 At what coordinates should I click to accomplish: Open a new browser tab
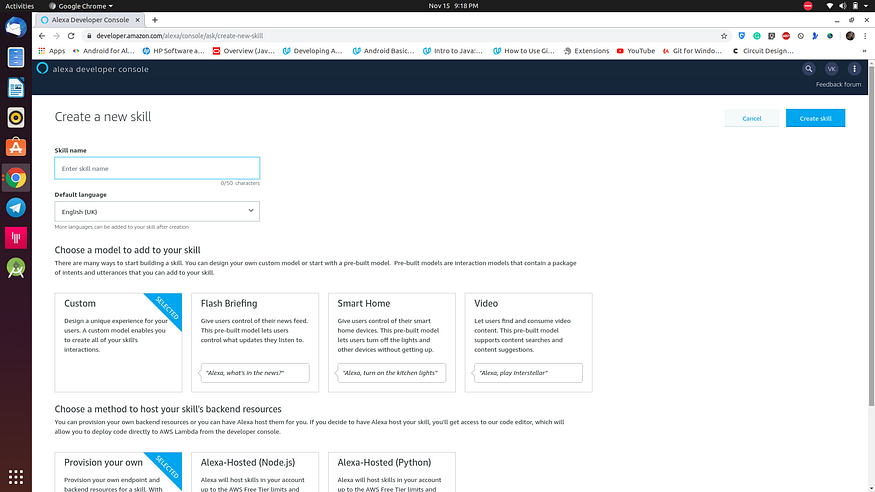click(155, 20)
